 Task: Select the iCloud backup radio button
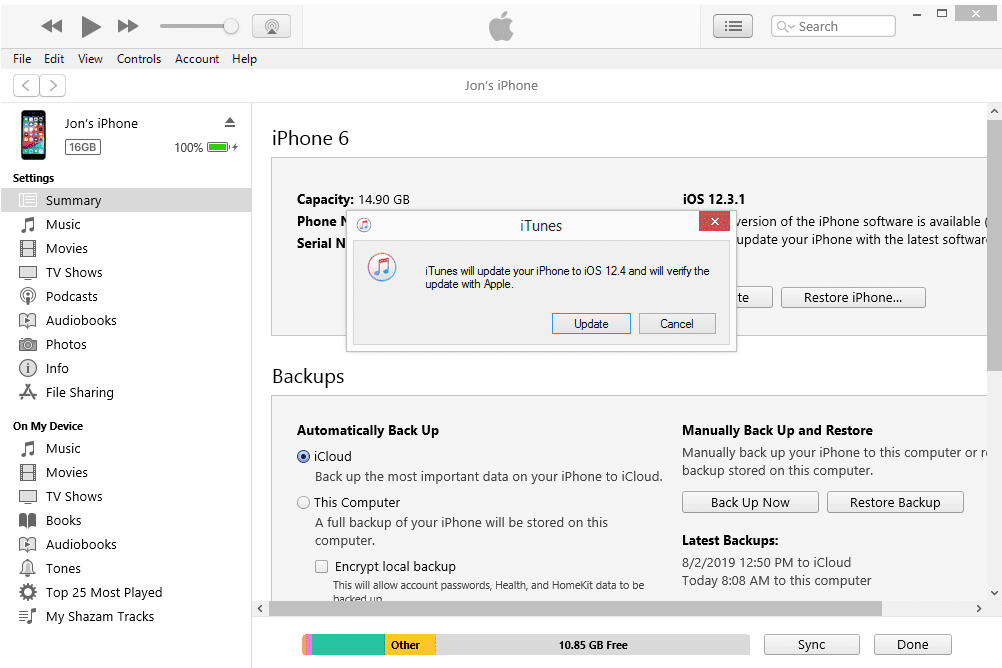click(x=304, y=457)
